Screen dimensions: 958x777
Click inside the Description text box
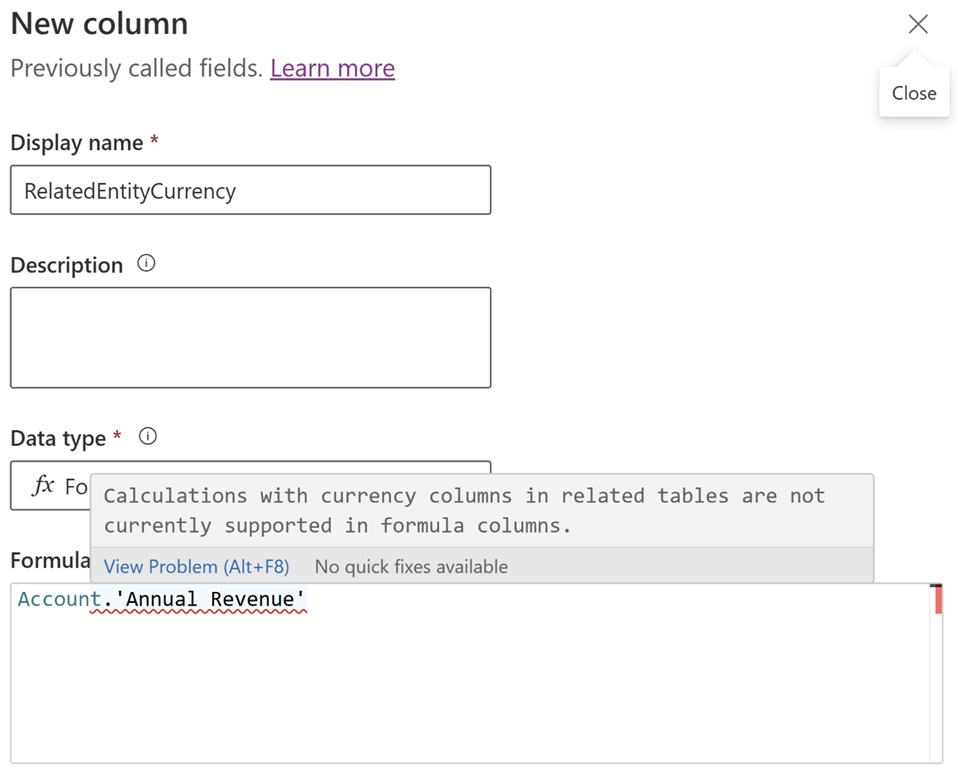point(250,337)
